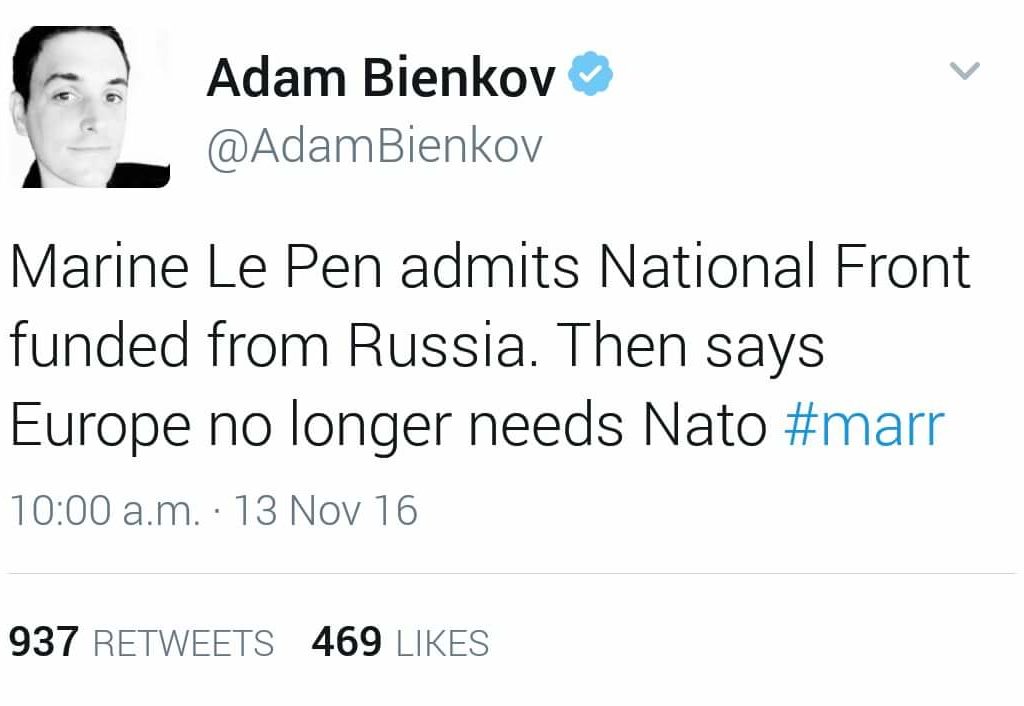
Task: Click the display name Adam Bienkov
Action: click(x=380, y=78)
